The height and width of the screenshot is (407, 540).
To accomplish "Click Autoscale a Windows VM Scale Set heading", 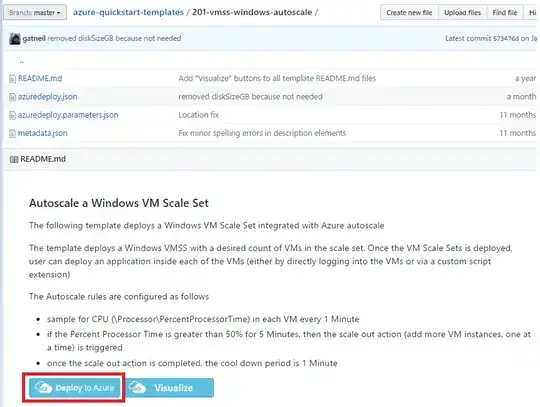I will pos(118,203).
